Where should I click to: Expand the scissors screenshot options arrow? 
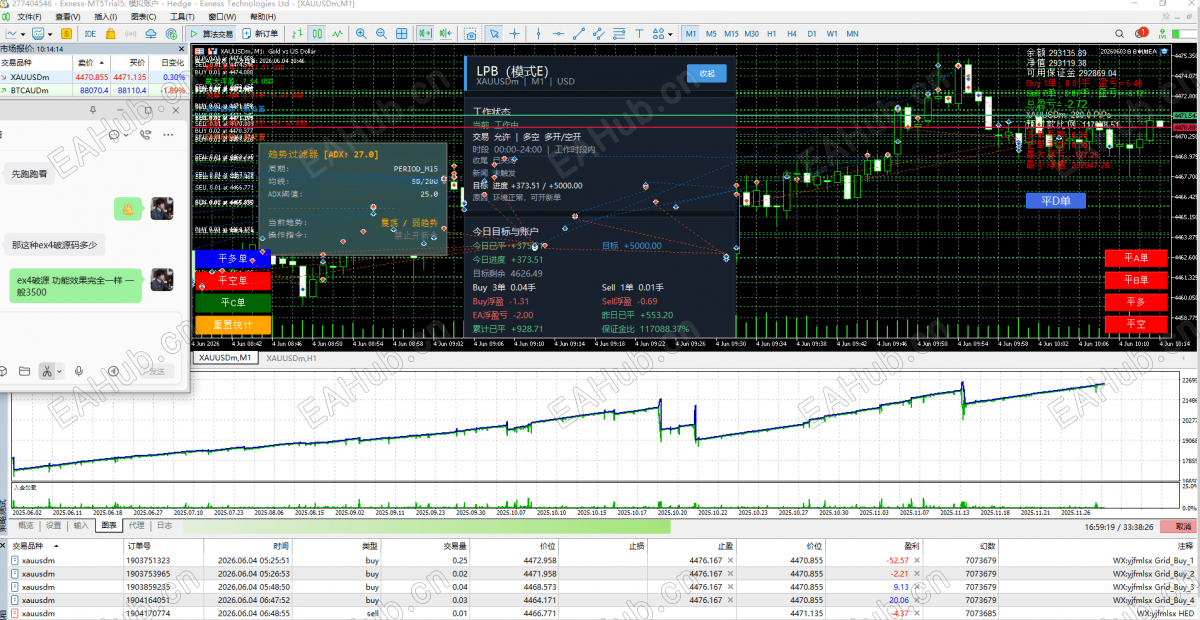[x=59, y=371]
